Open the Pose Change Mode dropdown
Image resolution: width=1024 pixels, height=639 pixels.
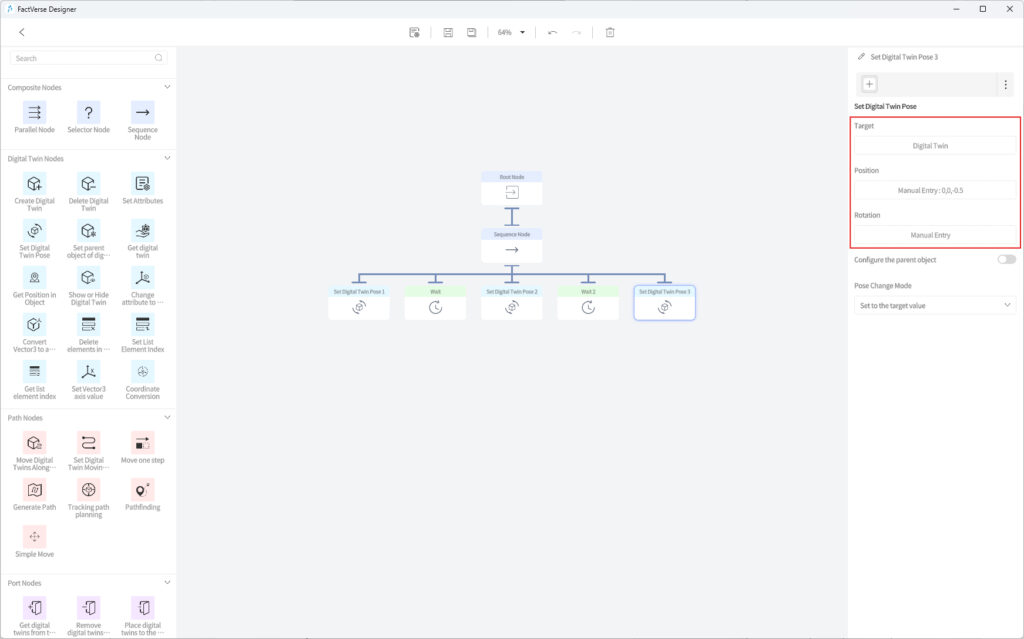[x=935, y=305]
